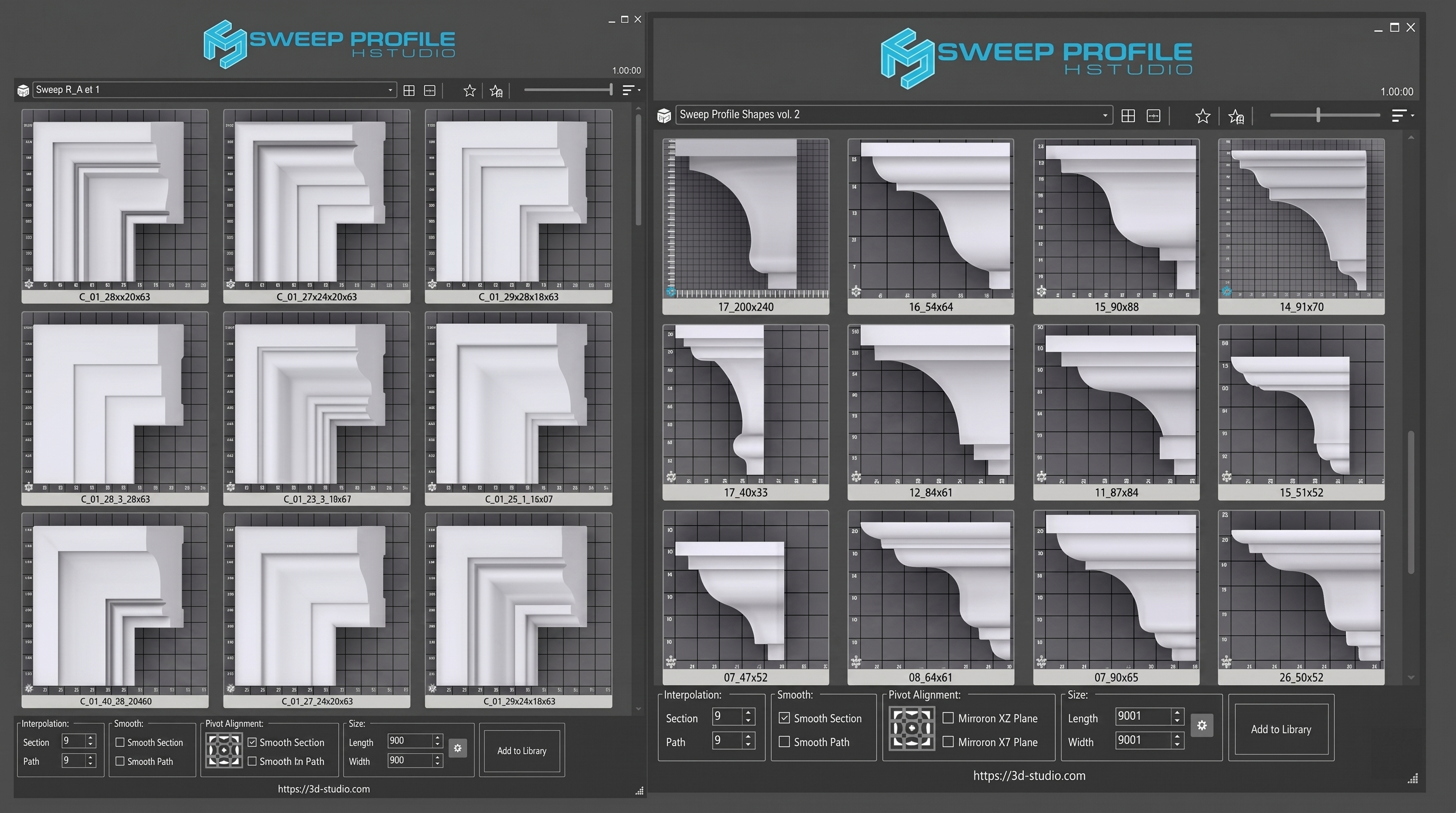This screenshot has height=813, width=1456.
Task: Switch to grid view in right window
Action: click(1127, 116)
